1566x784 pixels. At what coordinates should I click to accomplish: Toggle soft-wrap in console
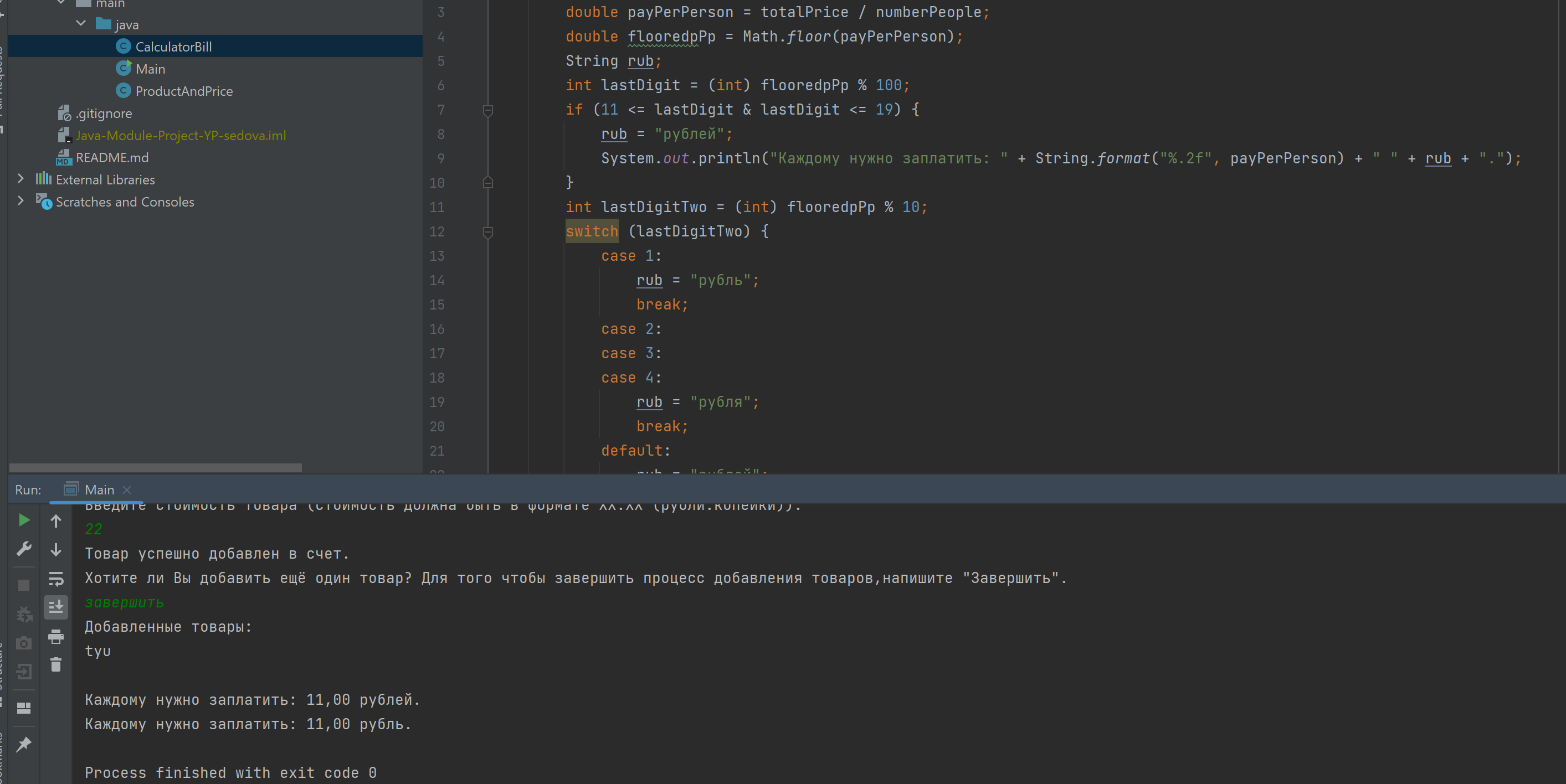pos(56,579)
